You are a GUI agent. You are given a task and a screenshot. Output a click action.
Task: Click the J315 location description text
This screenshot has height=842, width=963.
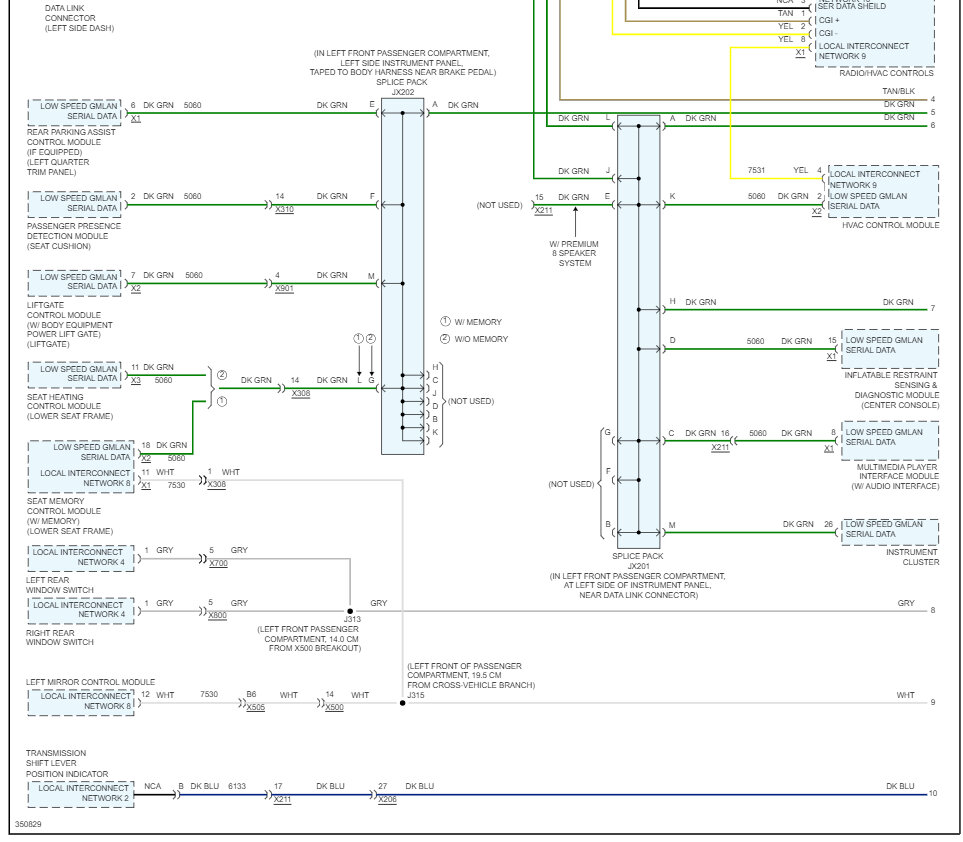pos(471,676)
